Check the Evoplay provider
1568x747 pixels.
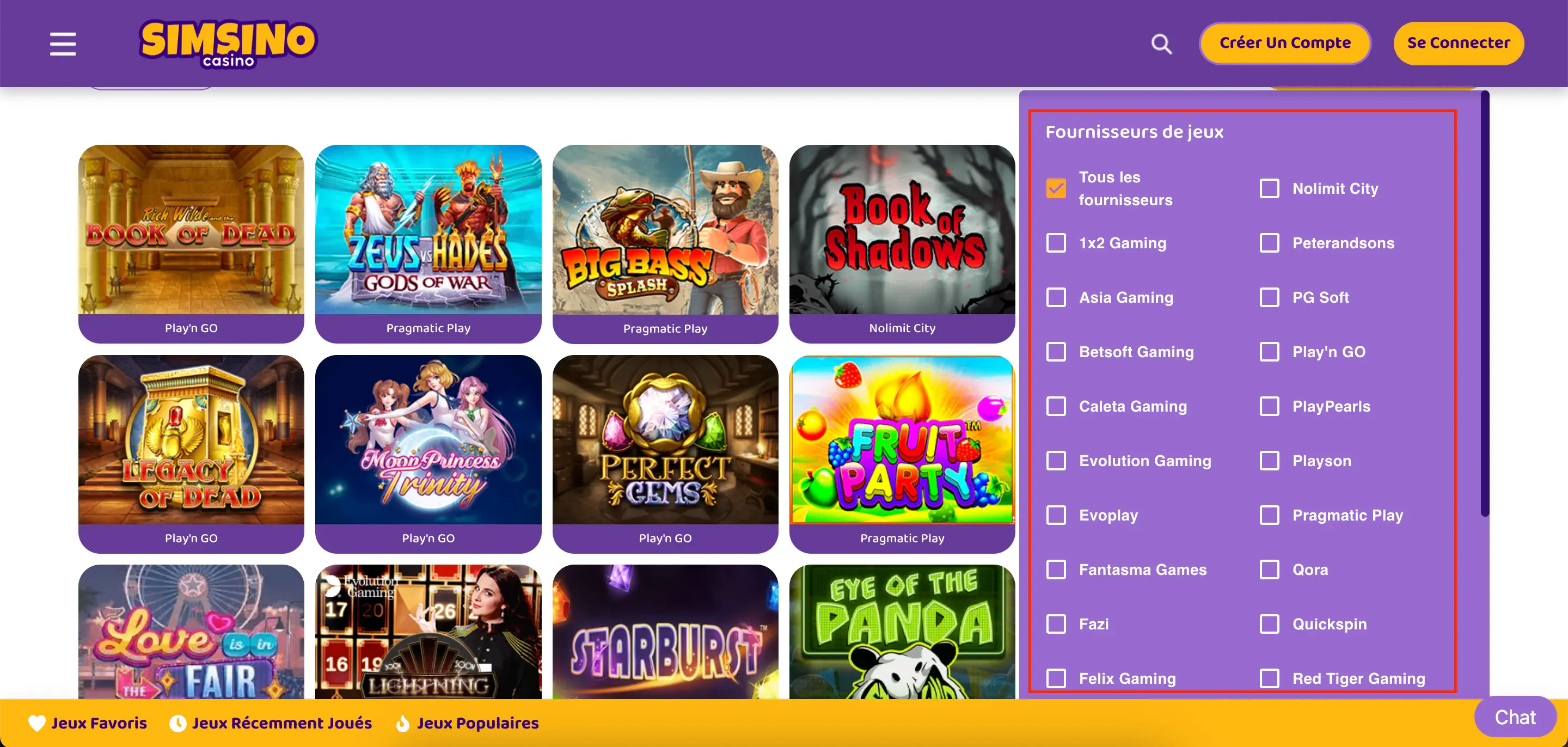[1056, 515]
